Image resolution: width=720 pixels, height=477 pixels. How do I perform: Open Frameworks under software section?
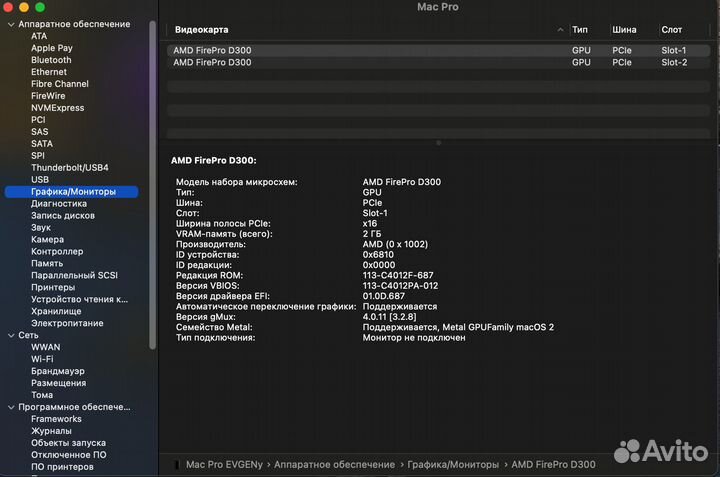click(56, 419)
